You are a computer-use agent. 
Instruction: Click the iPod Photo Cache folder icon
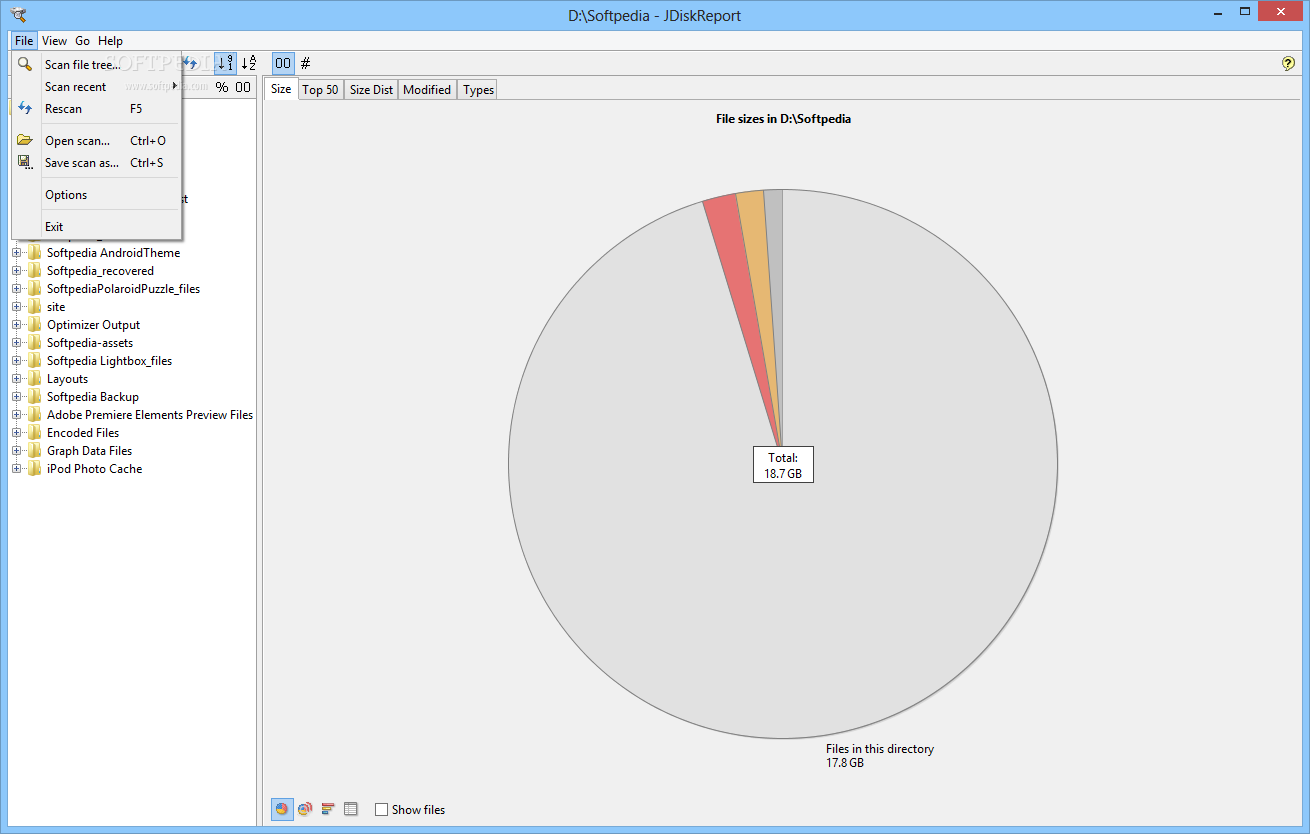click(35, 469)
